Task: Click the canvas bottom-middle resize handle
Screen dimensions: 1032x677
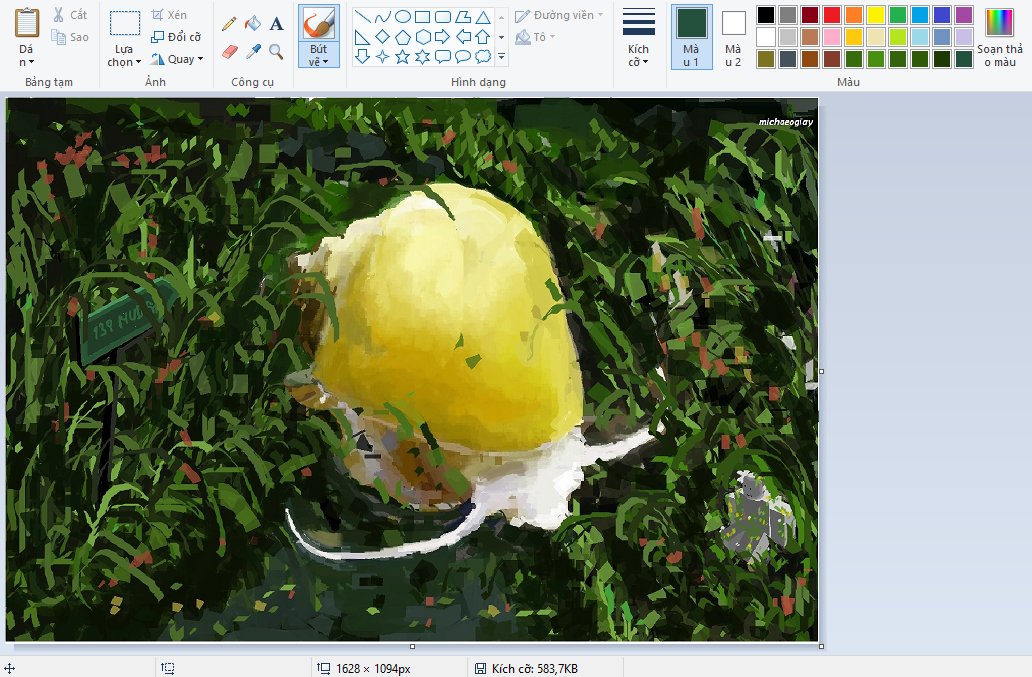Action: [413, 646]
